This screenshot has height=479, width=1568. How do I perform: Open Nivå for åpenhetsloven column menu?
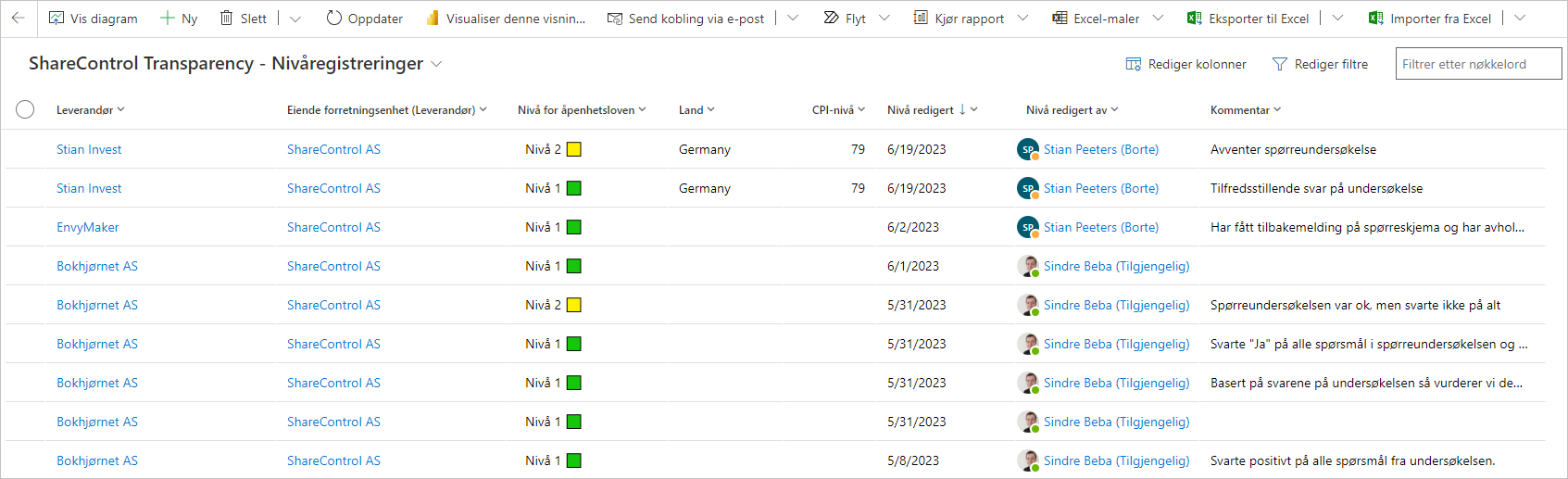coord(582,109)
